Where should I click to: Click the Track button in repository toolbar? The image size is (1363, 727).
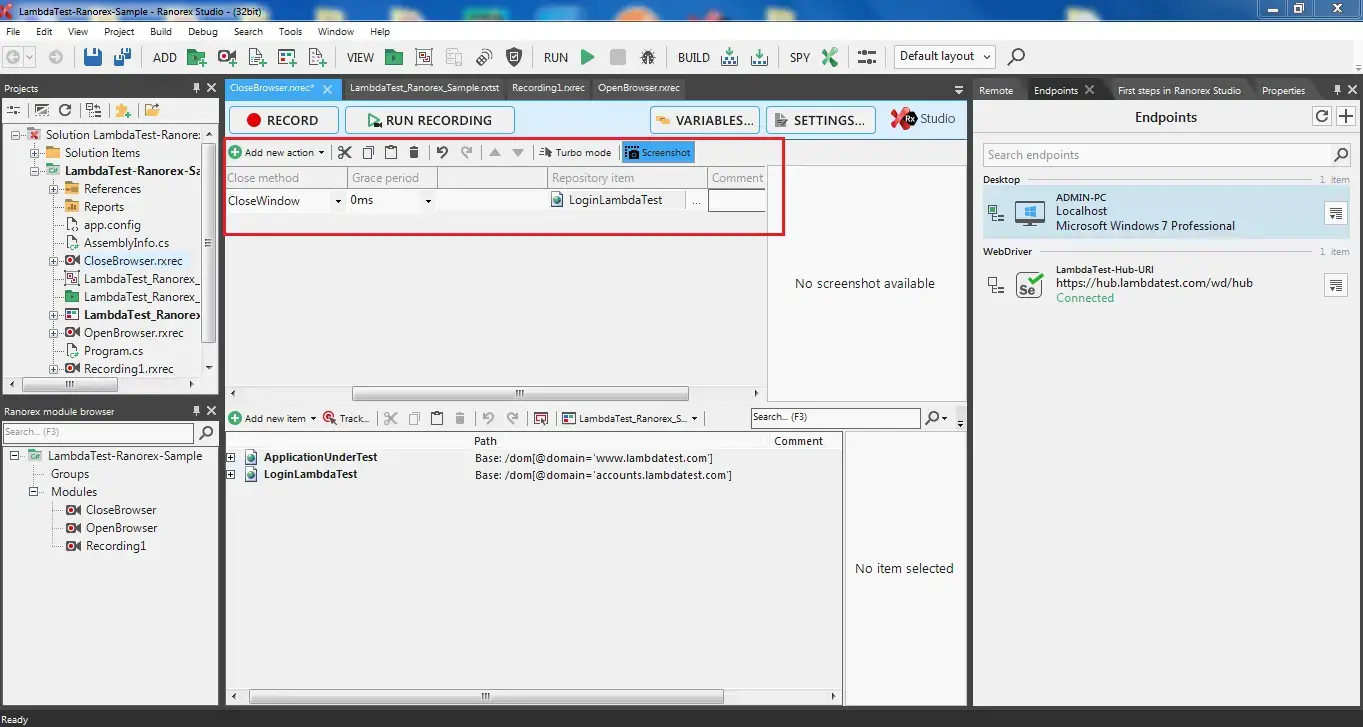[346, 418]
